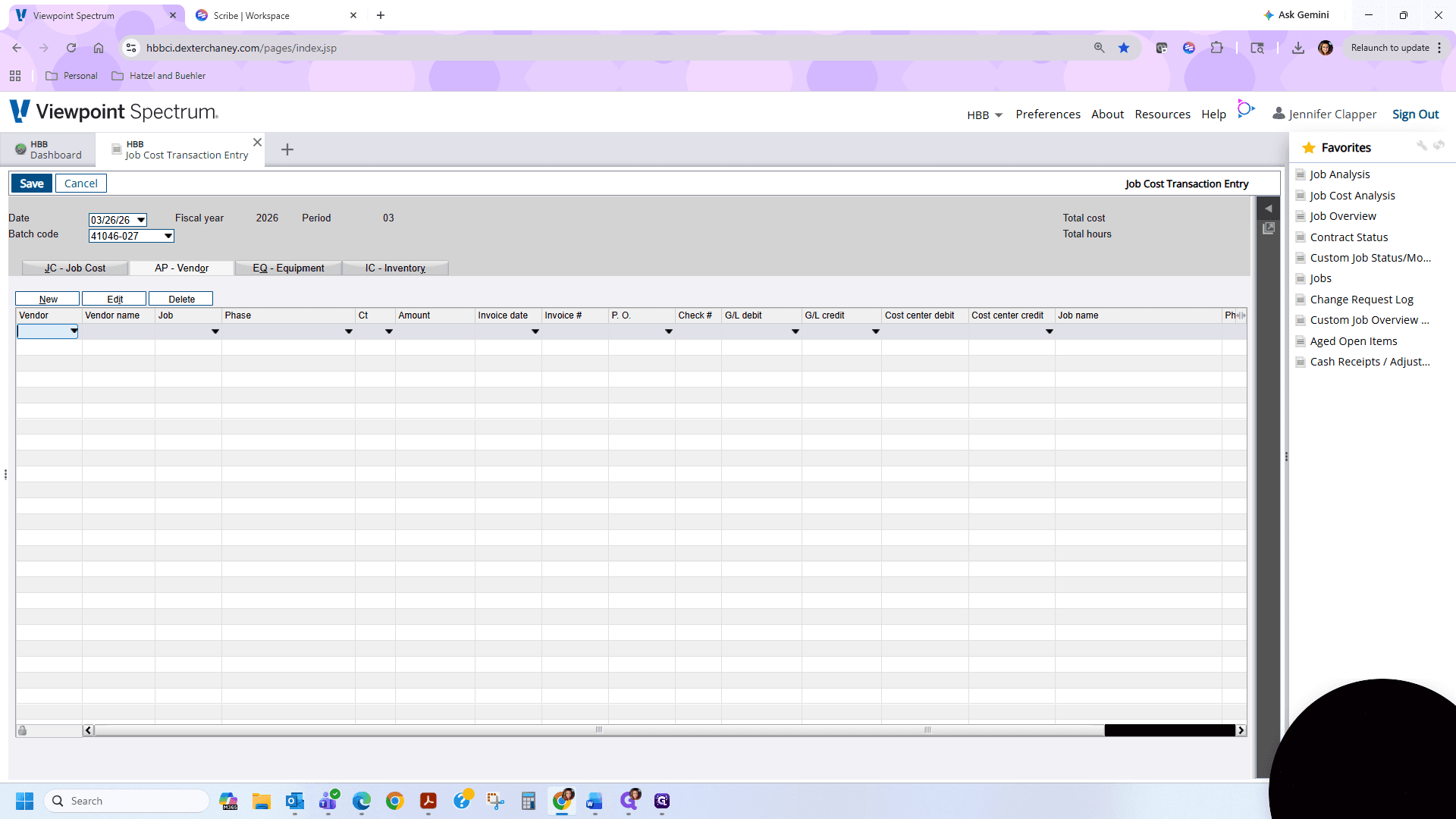Switch to JC - Job Cost tab
This screenshot has width=1456, height=819.
[x=75, y=268]
